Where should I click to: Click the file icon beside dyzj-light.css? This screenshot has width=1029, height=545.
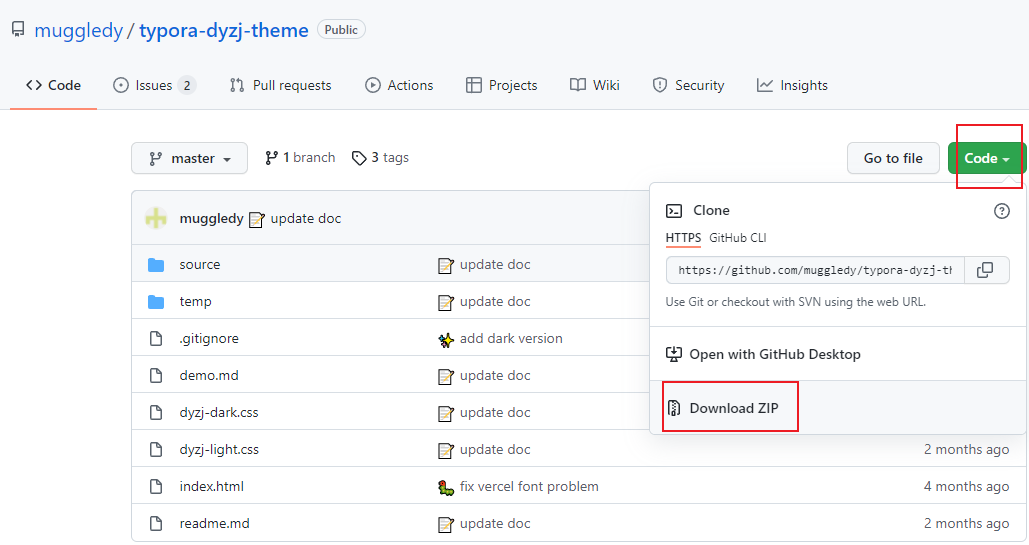coord(156,449)
